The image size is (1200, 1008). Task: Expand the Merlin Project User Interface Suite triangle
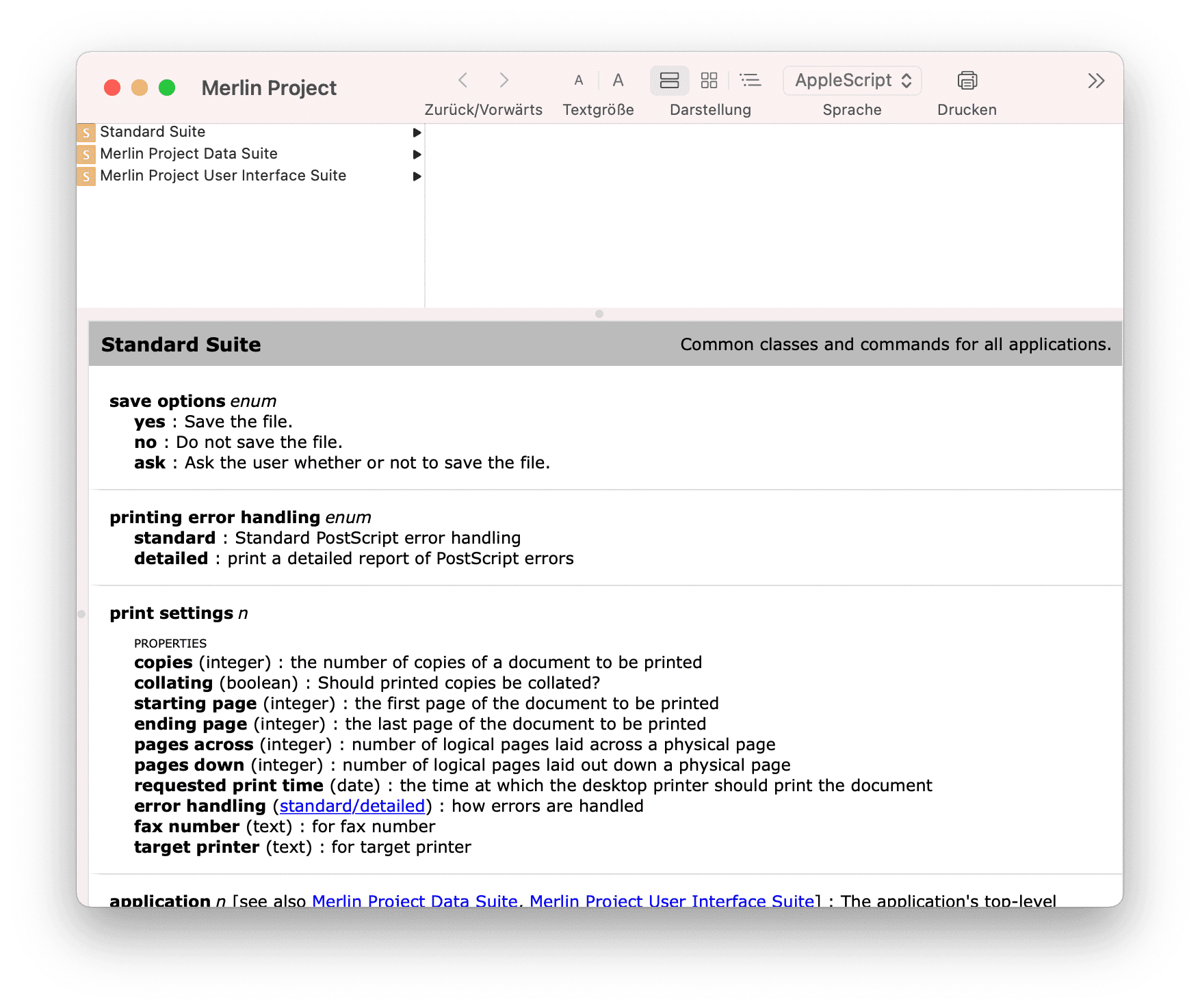click(417, 176)
